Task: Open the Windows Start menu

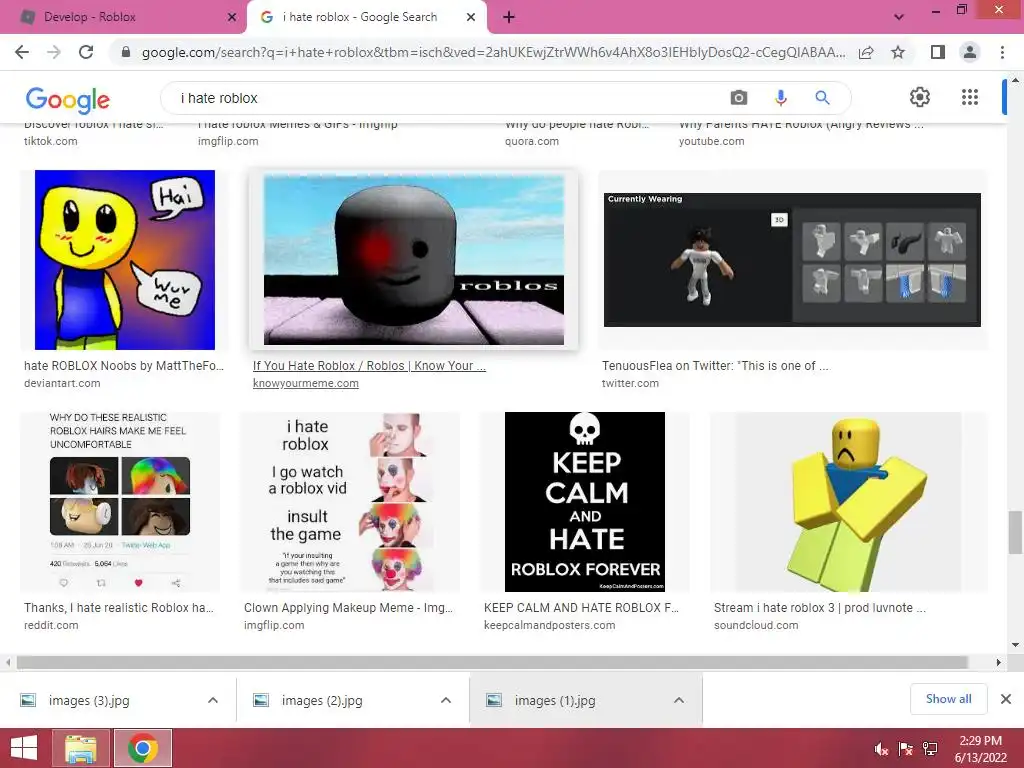Action: pos(24,748)
